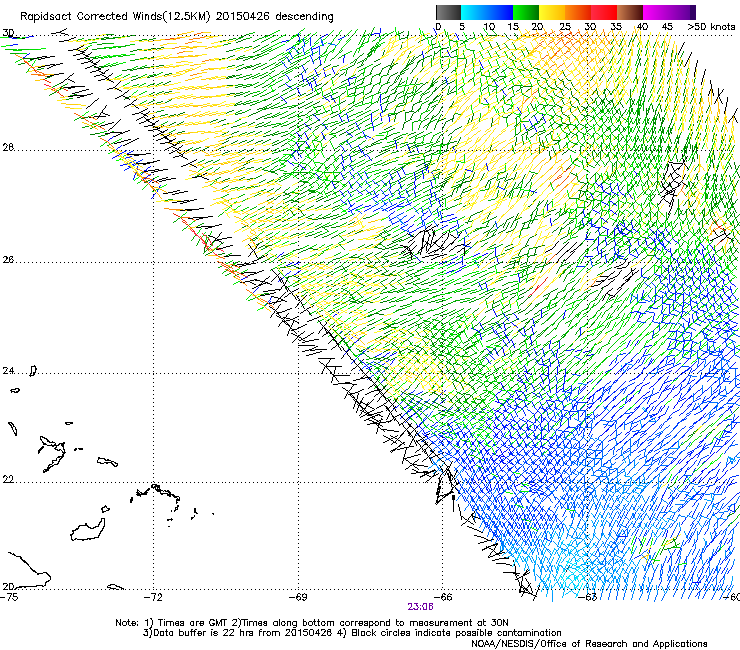Click legend tick label 25
Screen dimensions: 740x650
[x=565, y=27]
